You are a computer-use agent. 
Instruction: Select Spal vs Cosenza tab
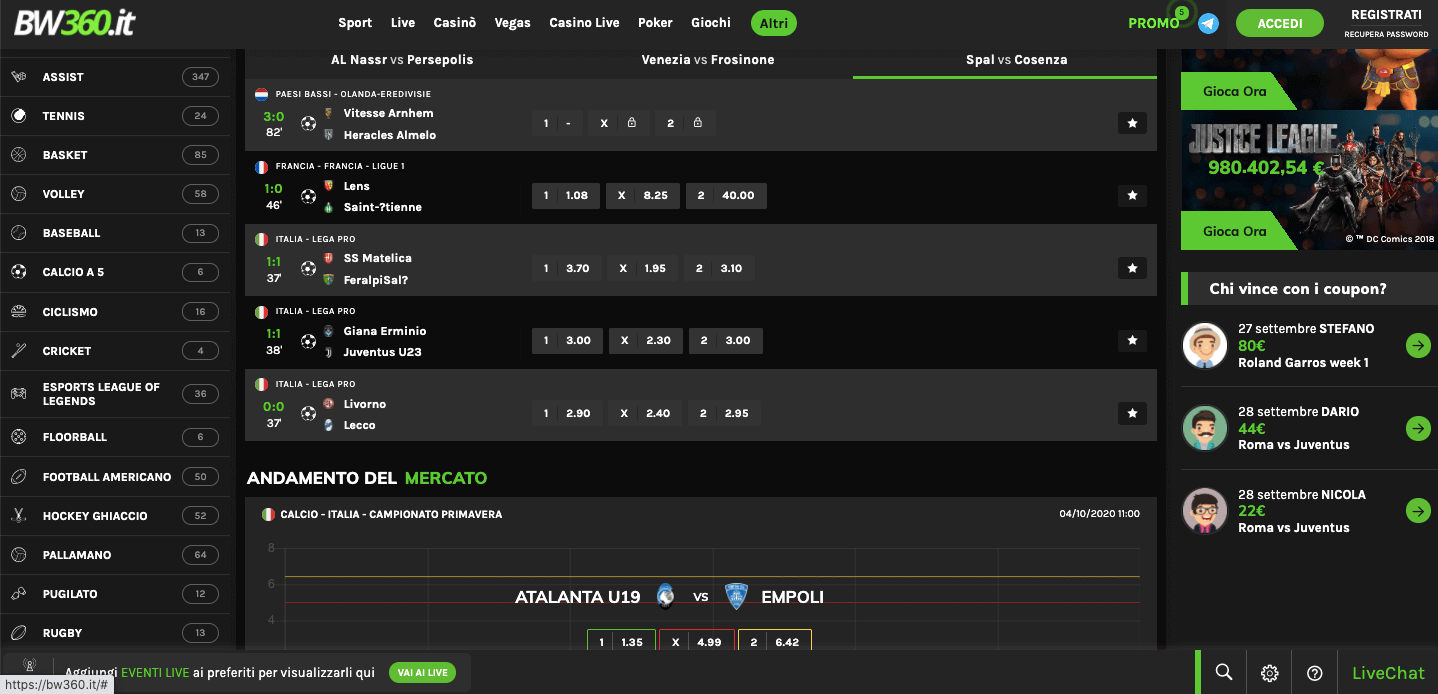click(x=1016, y=60)
